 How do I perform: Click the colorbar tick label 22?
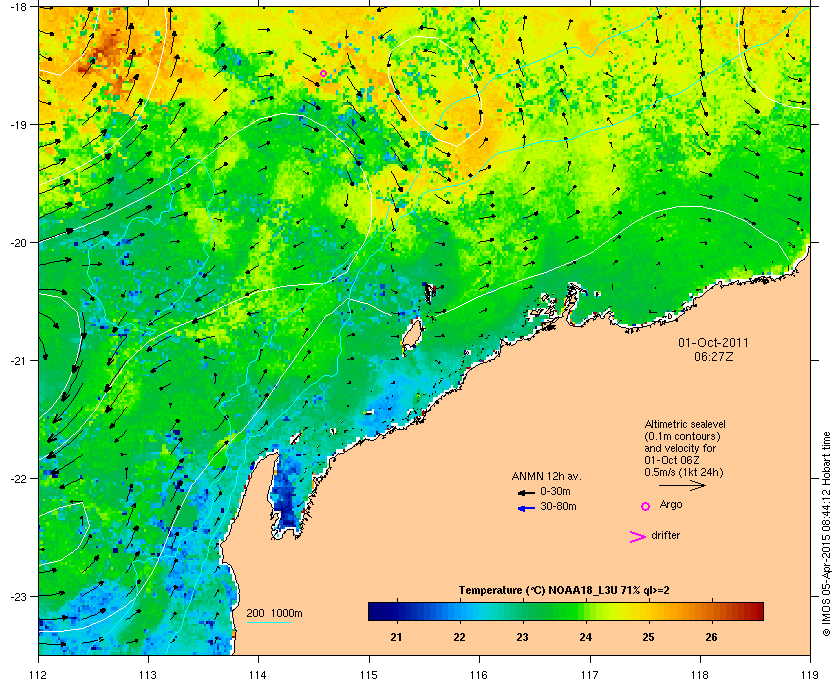click(x=459, y=637)
